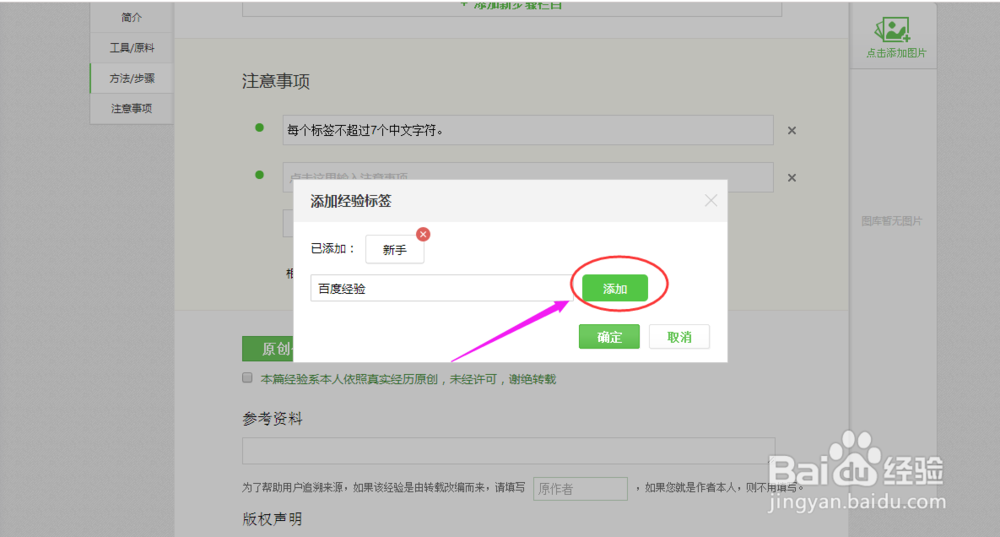The image size is (1000, 537).
Task: Click the 参考资料 reference input field
Action: click(x=508, y=451)
